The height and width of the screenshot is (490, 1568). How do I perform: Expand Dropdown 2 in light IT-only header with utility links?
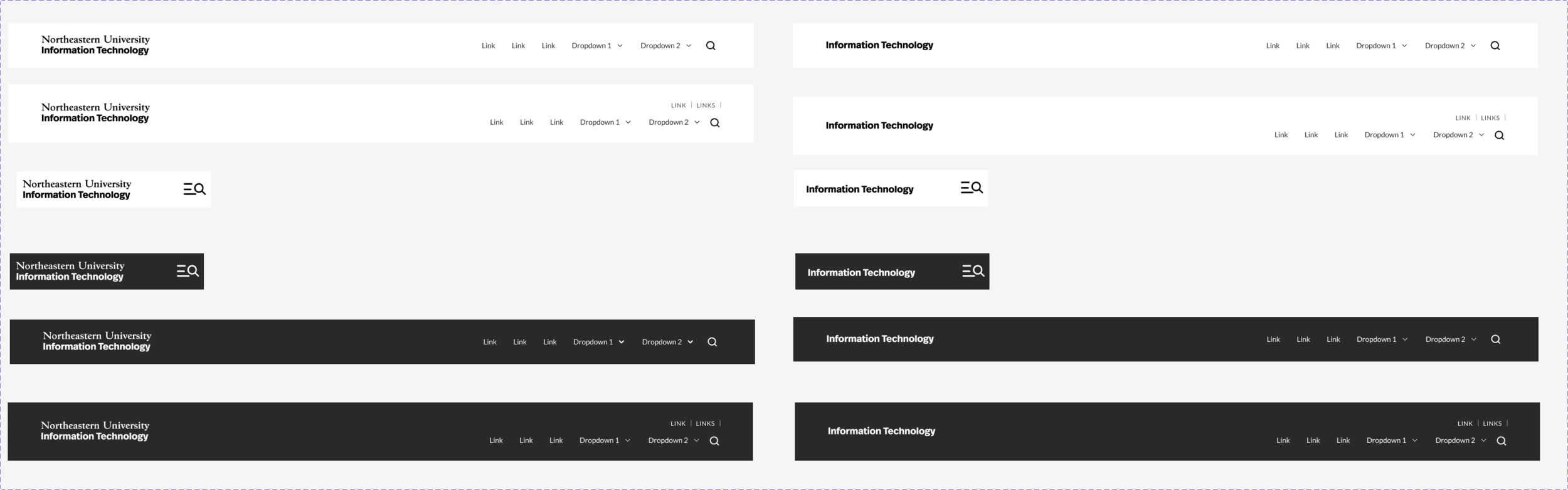tap(1459, 135)
